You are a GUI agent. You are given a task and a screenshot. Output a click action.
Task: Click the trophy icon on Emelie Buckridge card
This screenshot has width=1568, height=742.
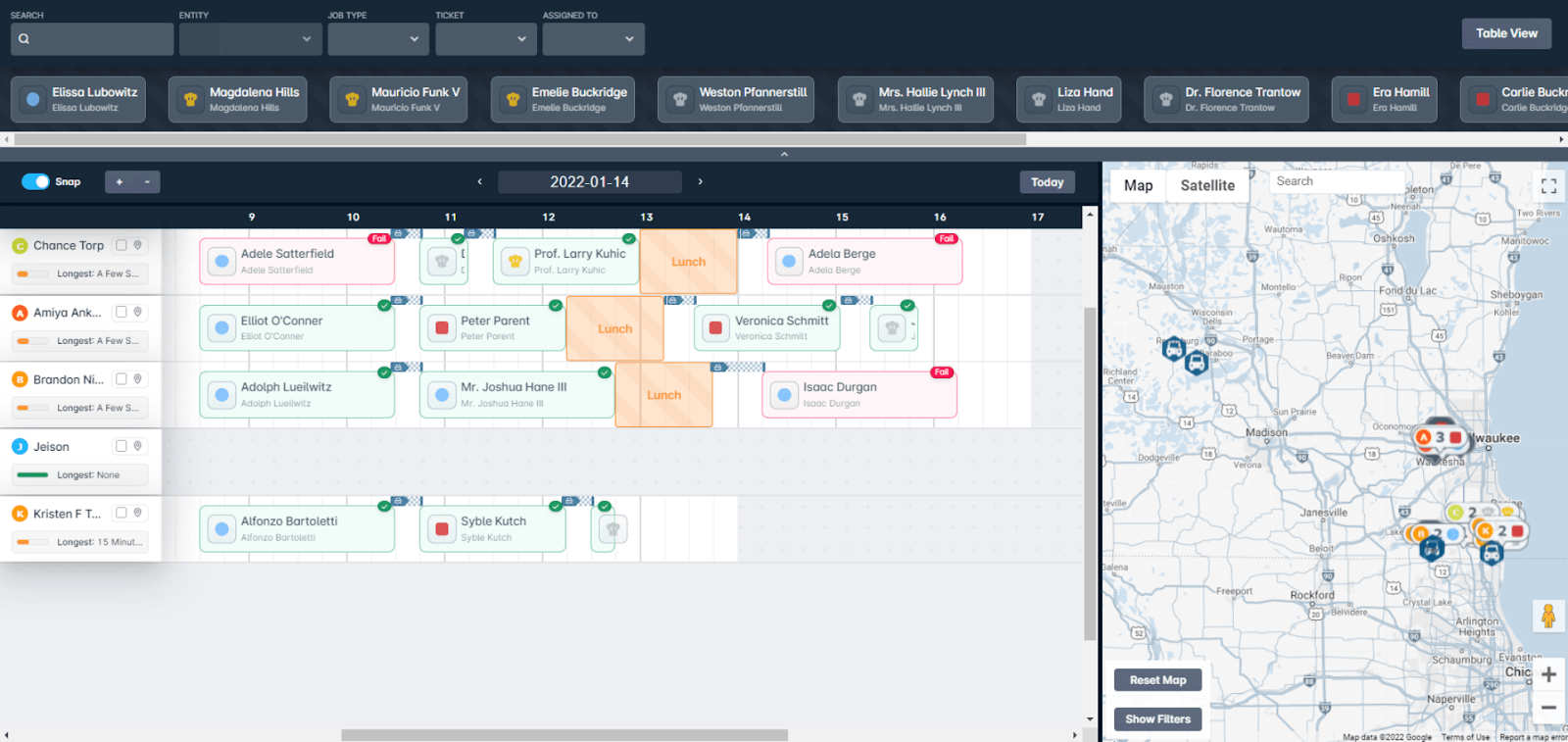pyautogui.click(x=513, y=99)
